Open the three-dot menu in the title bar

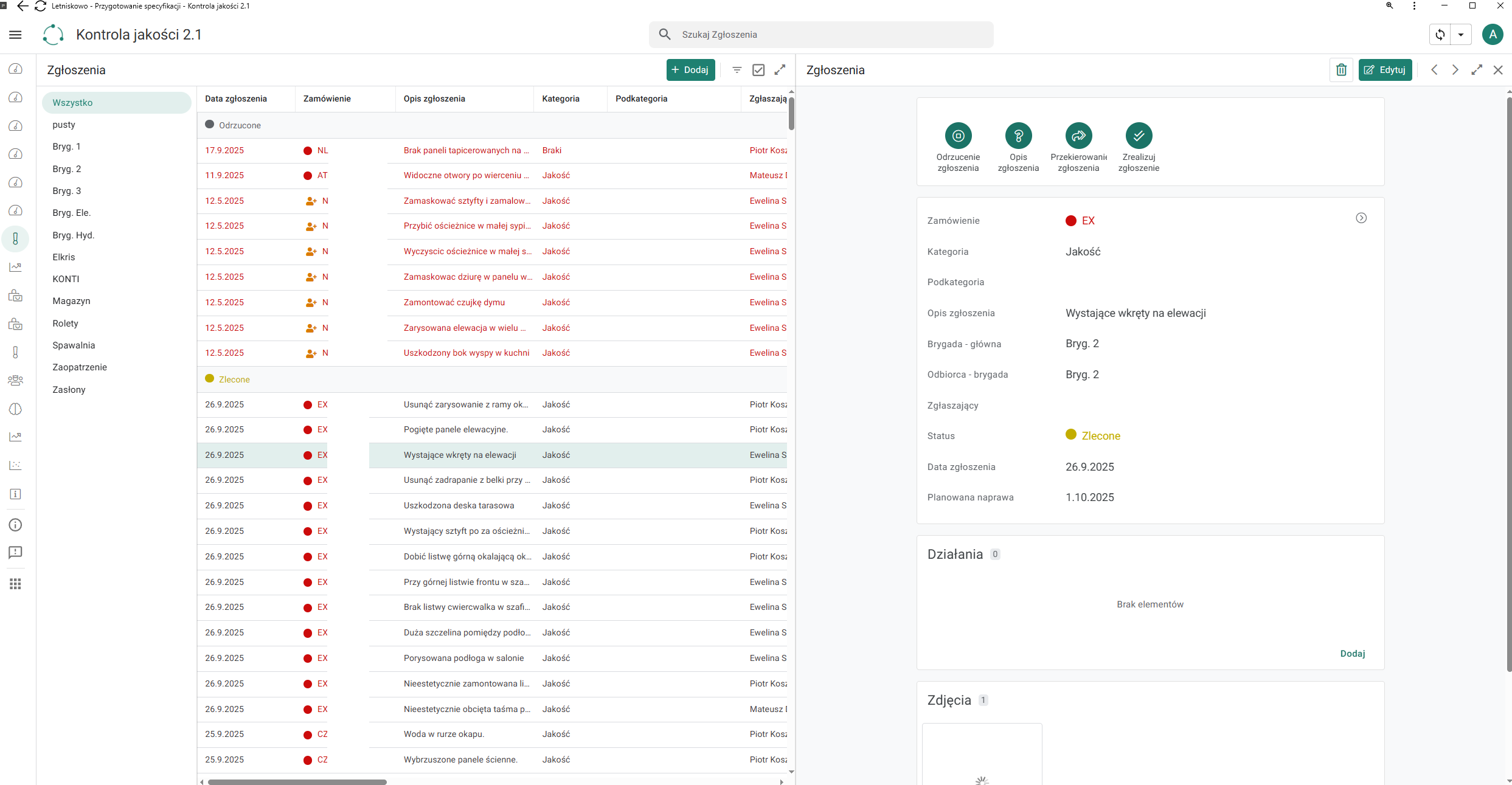(x=1414, y=6)
